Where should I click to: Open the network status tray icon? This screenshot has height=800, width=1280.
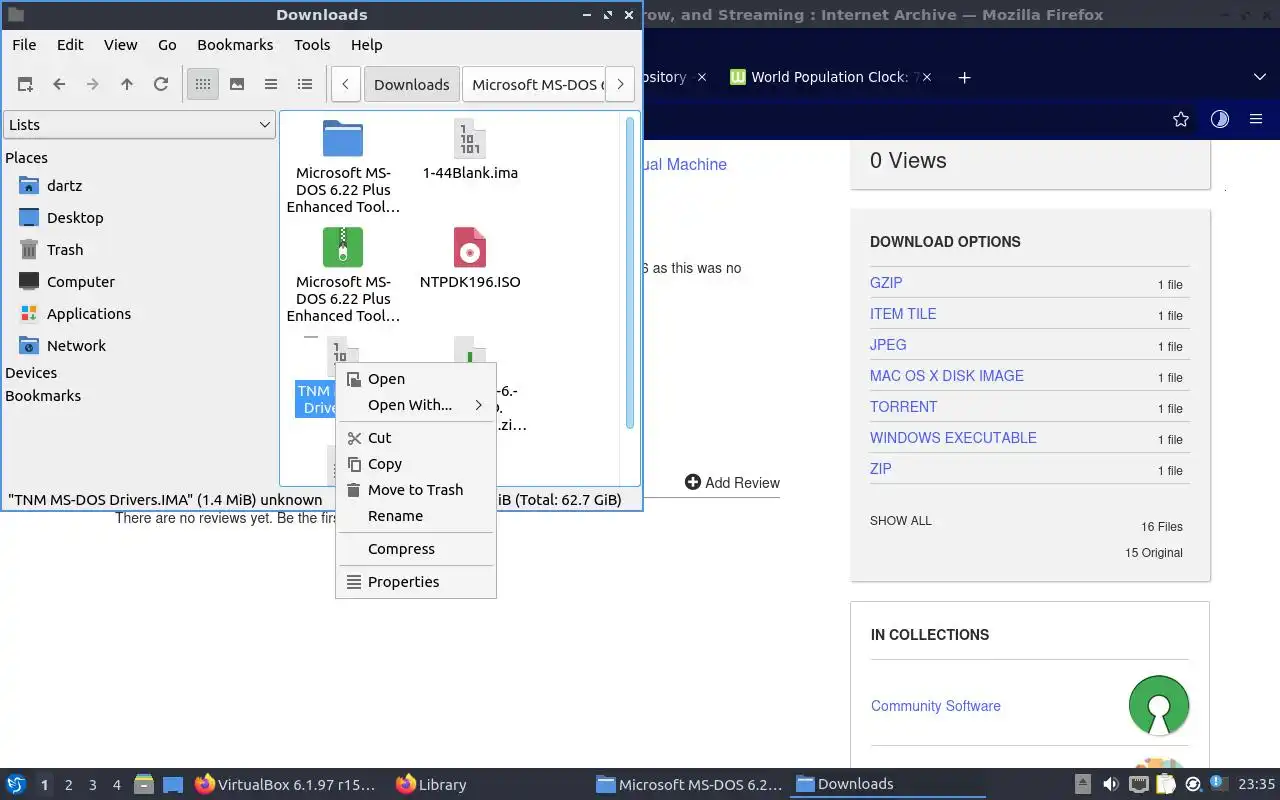click(1138, 785)
